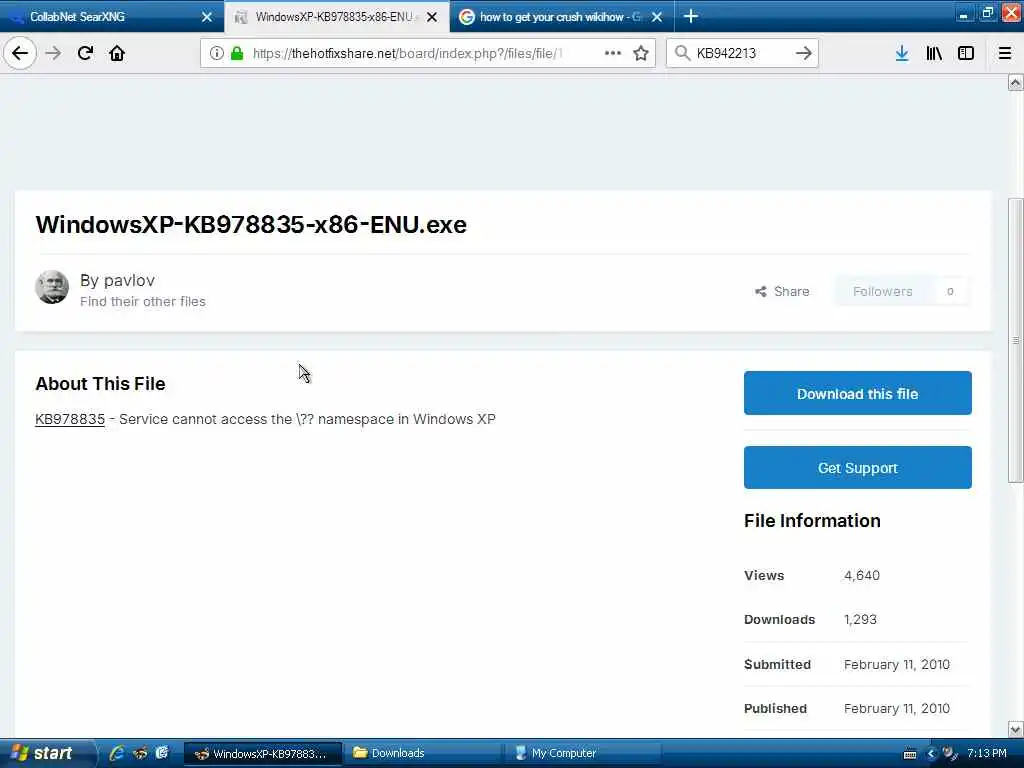
Task: Click the Download this file button
Action: [x=857, y=393]
